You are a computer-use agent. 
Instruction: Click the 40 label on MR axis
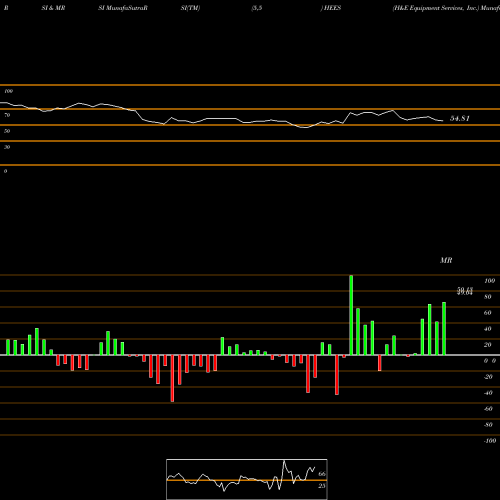[x=488, y=329]
